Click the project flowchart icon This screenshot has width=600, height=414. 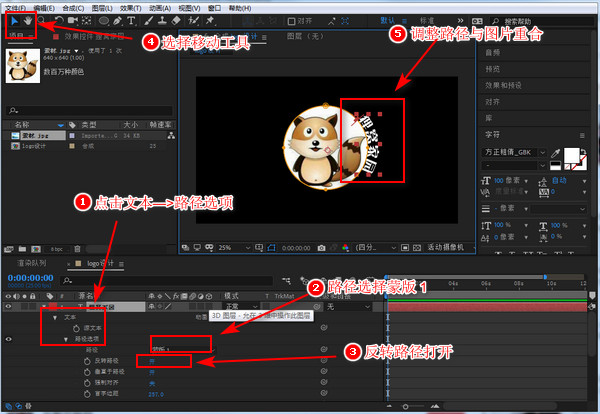(x=171, y=135)
